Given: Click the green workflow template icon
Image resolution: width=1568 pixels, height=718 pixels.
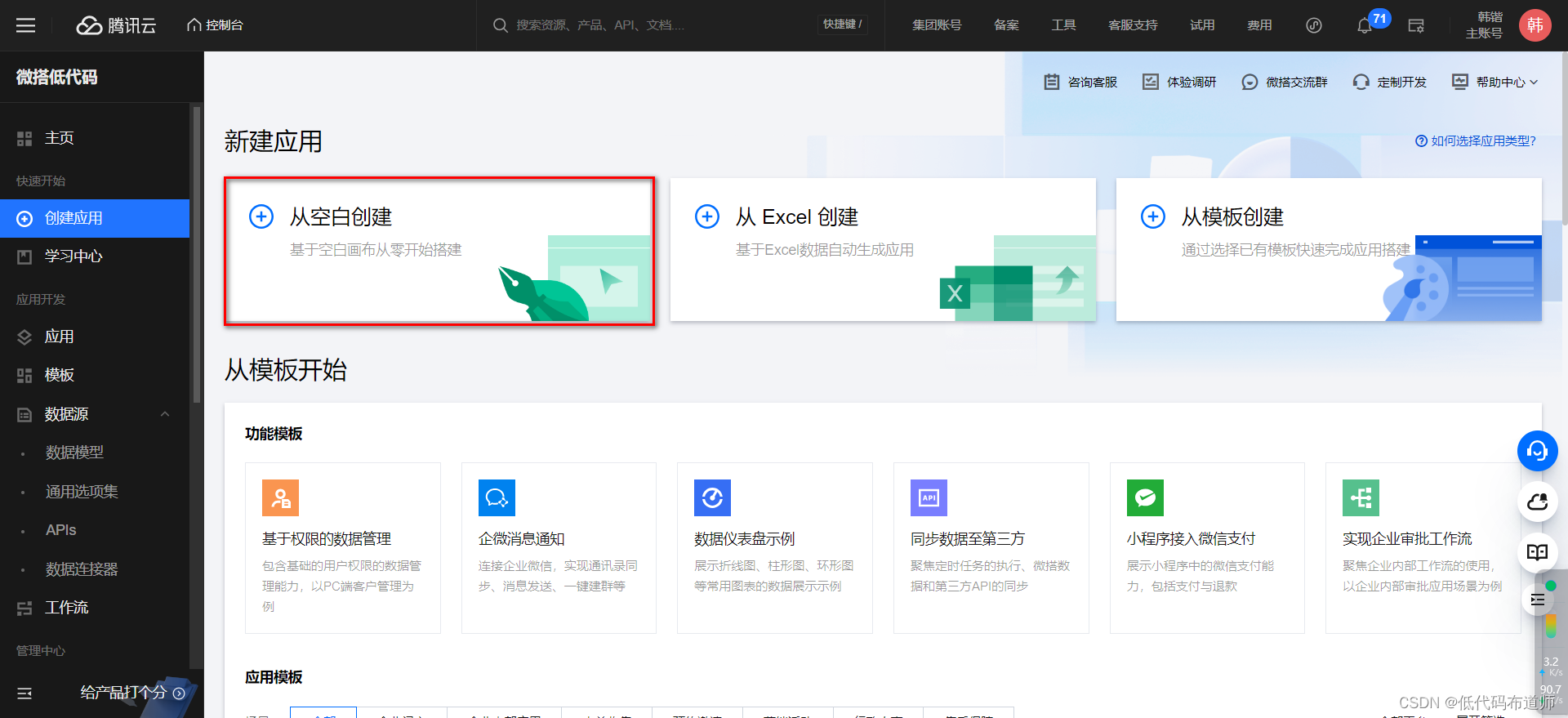Looking at the screenshot, I should [x=1361, y=497].
